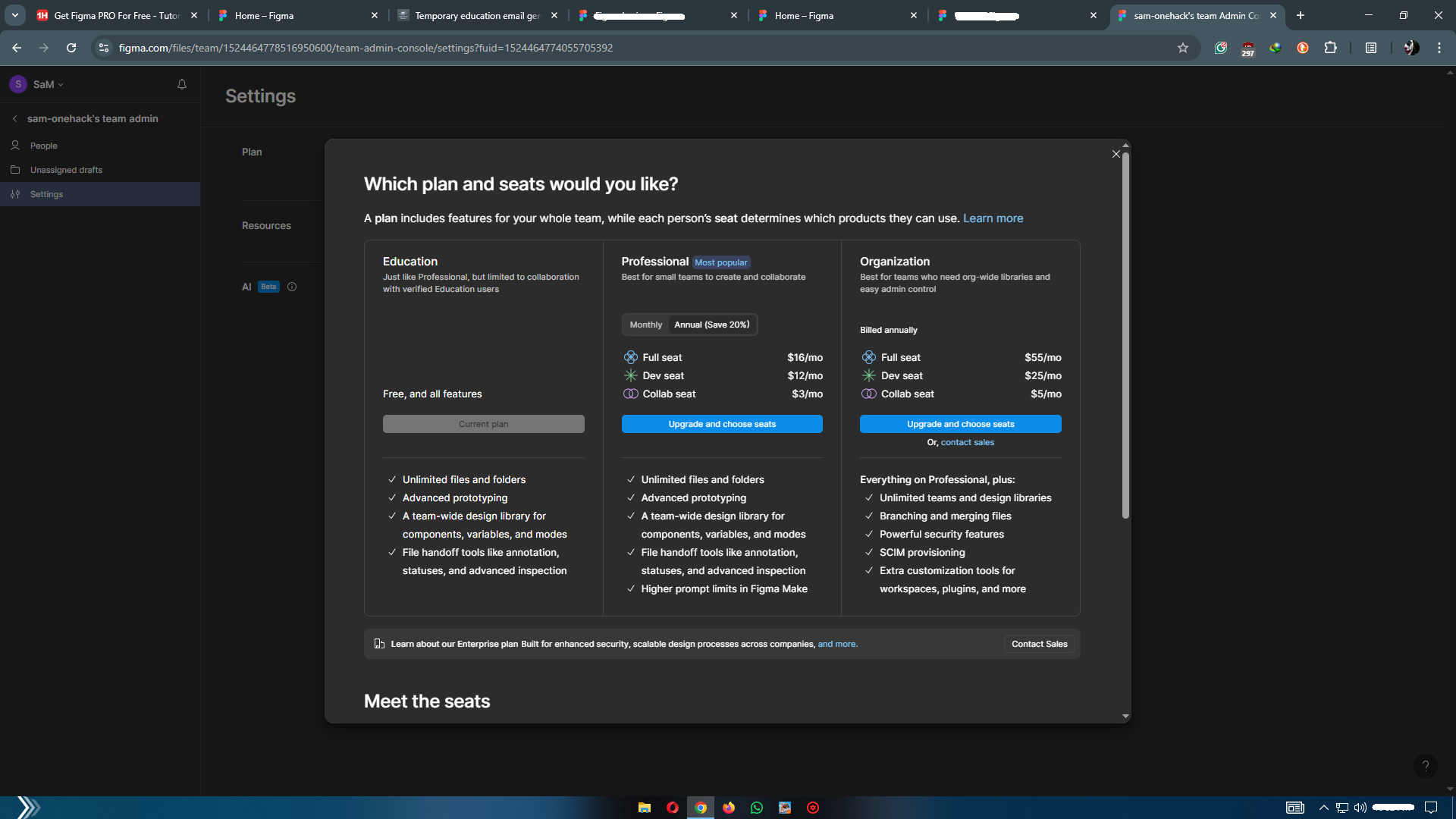
Task: Click Upgrade and choose seats for Professional
Action: [x=722, y=424]
